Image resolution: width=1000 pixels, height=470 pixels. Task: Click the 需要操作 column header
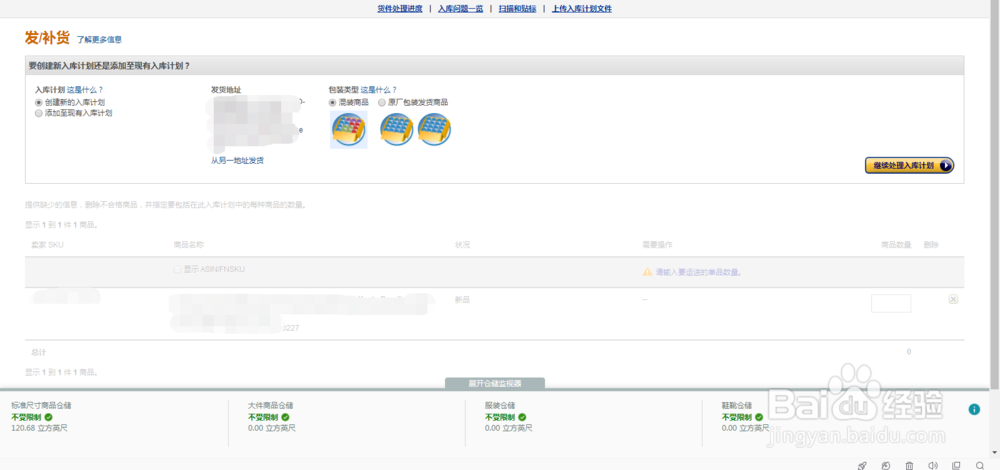pos(658,245)
